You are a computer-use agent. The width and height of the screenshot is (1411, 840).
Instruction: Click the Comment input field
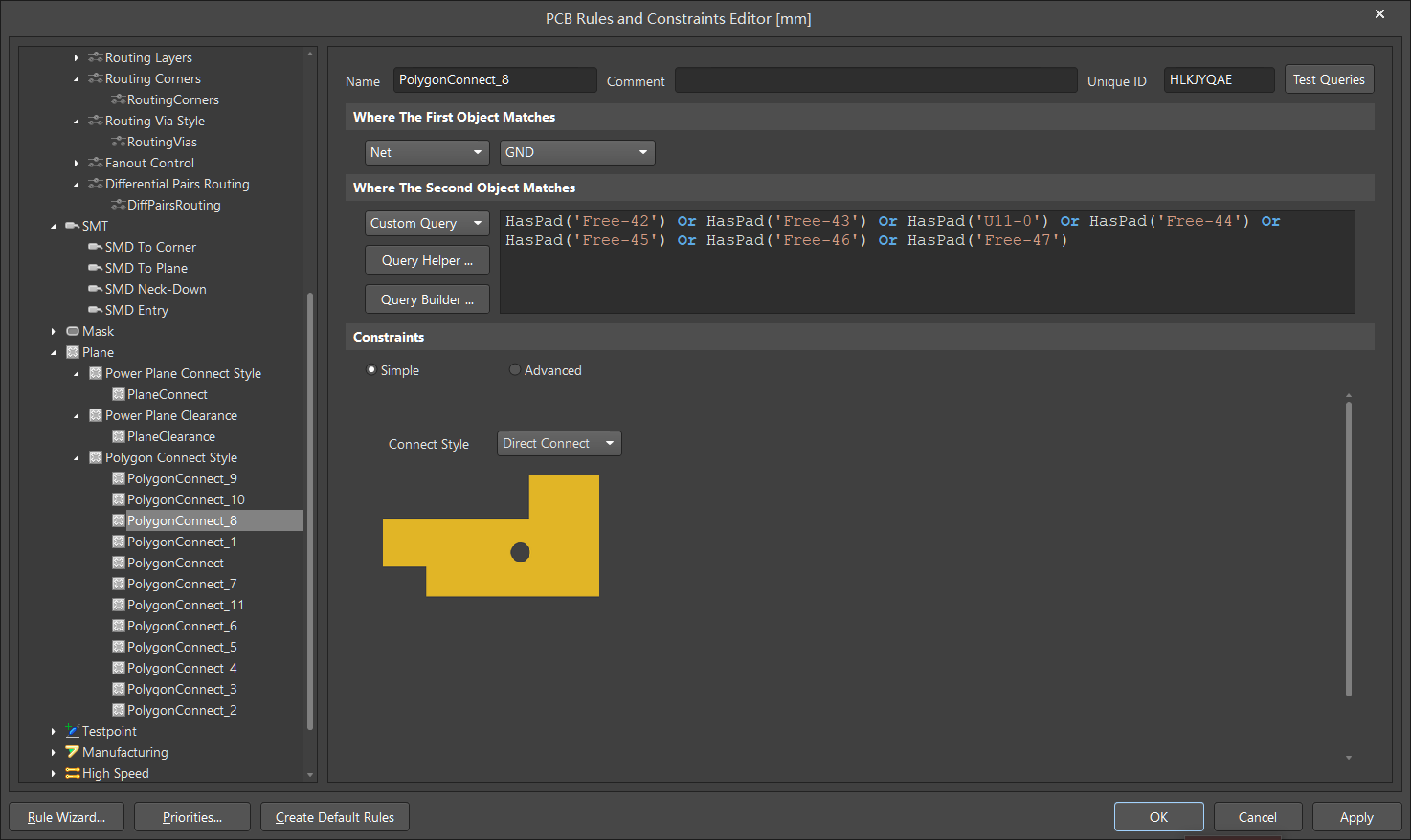[876, 79]
